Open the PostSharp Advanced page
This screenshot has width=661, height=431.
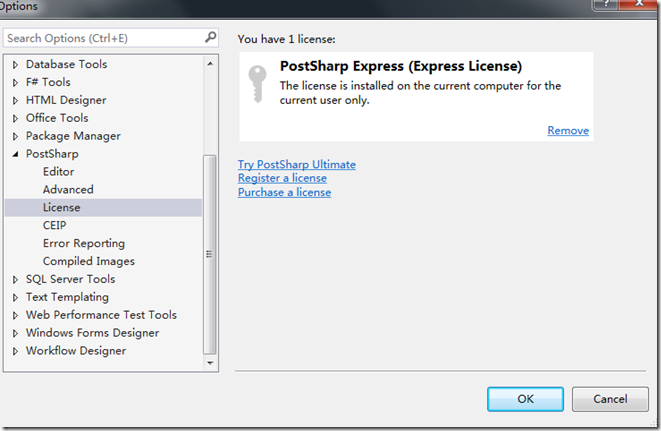click(68, 189)
